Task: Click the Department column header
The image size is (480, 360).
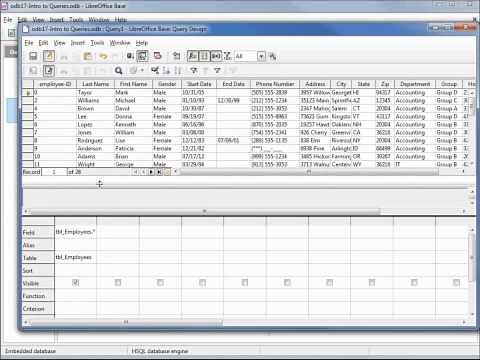Action: (x=415, y=84)
